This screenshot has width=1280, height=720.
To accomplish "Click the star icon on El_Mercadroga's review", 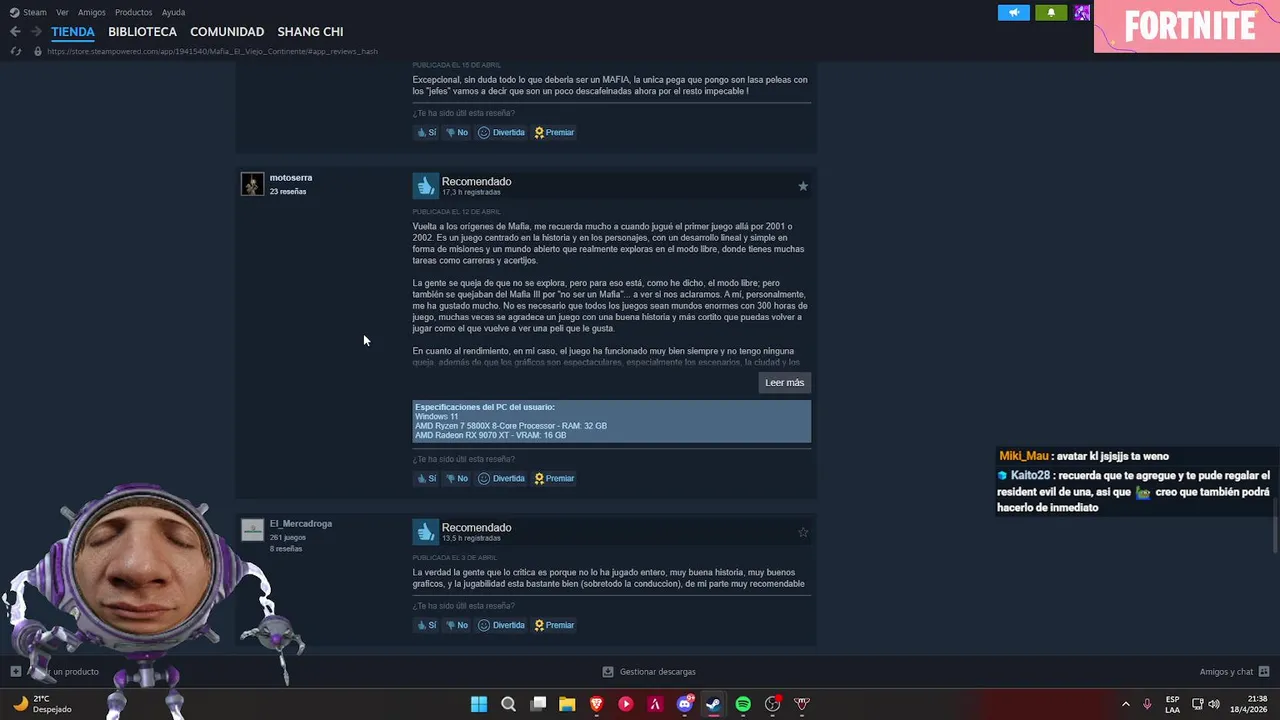I will click(802, 532).
